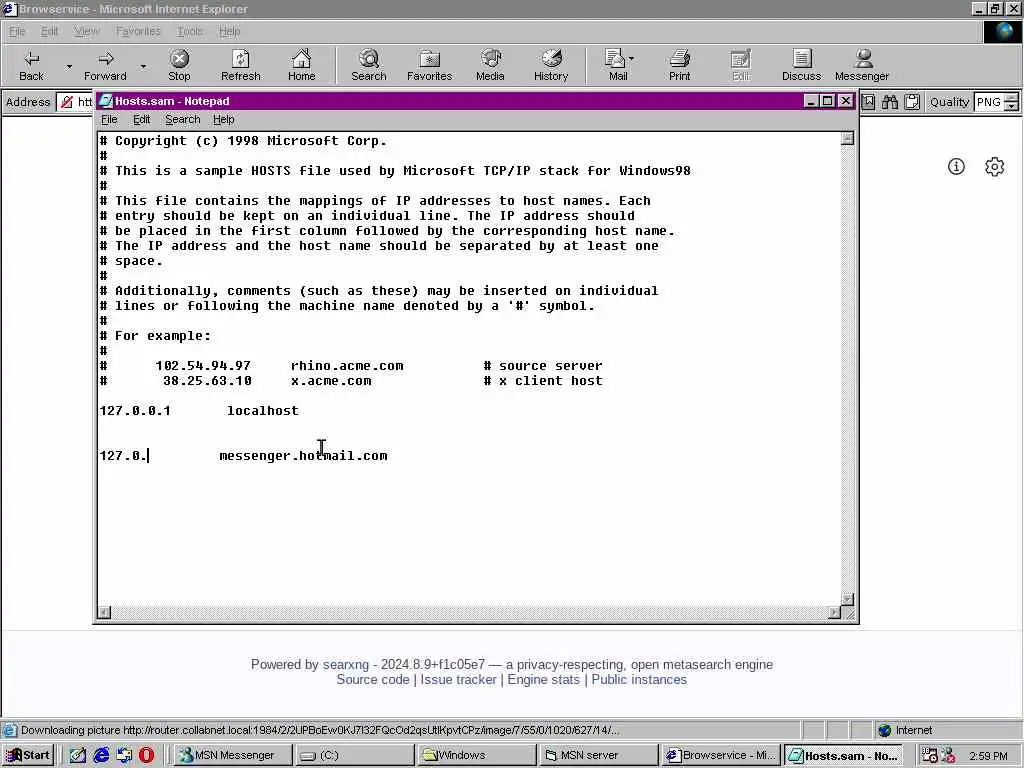Click the localhost entry text in Notepad
The height and width of the screenshot is (768, 1024).
(x=263, y=410)
